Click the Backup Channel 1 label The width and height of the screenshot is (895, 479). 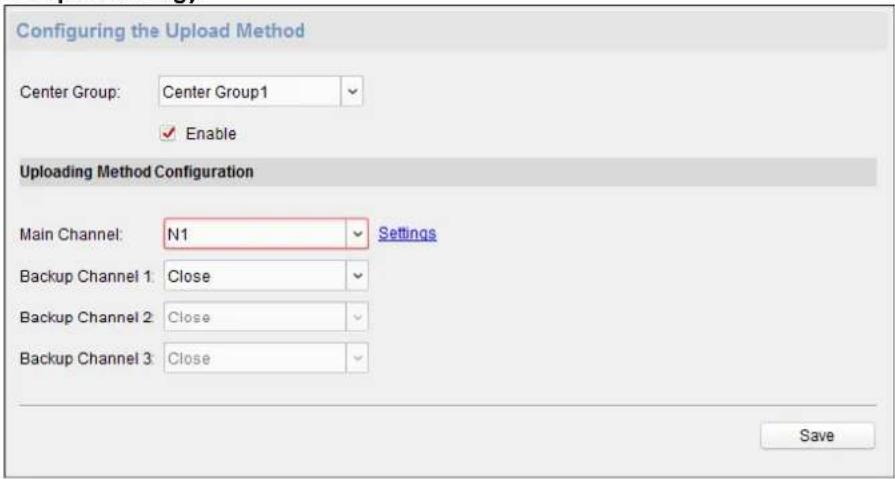pyautogui.click(x=87, y=276)
